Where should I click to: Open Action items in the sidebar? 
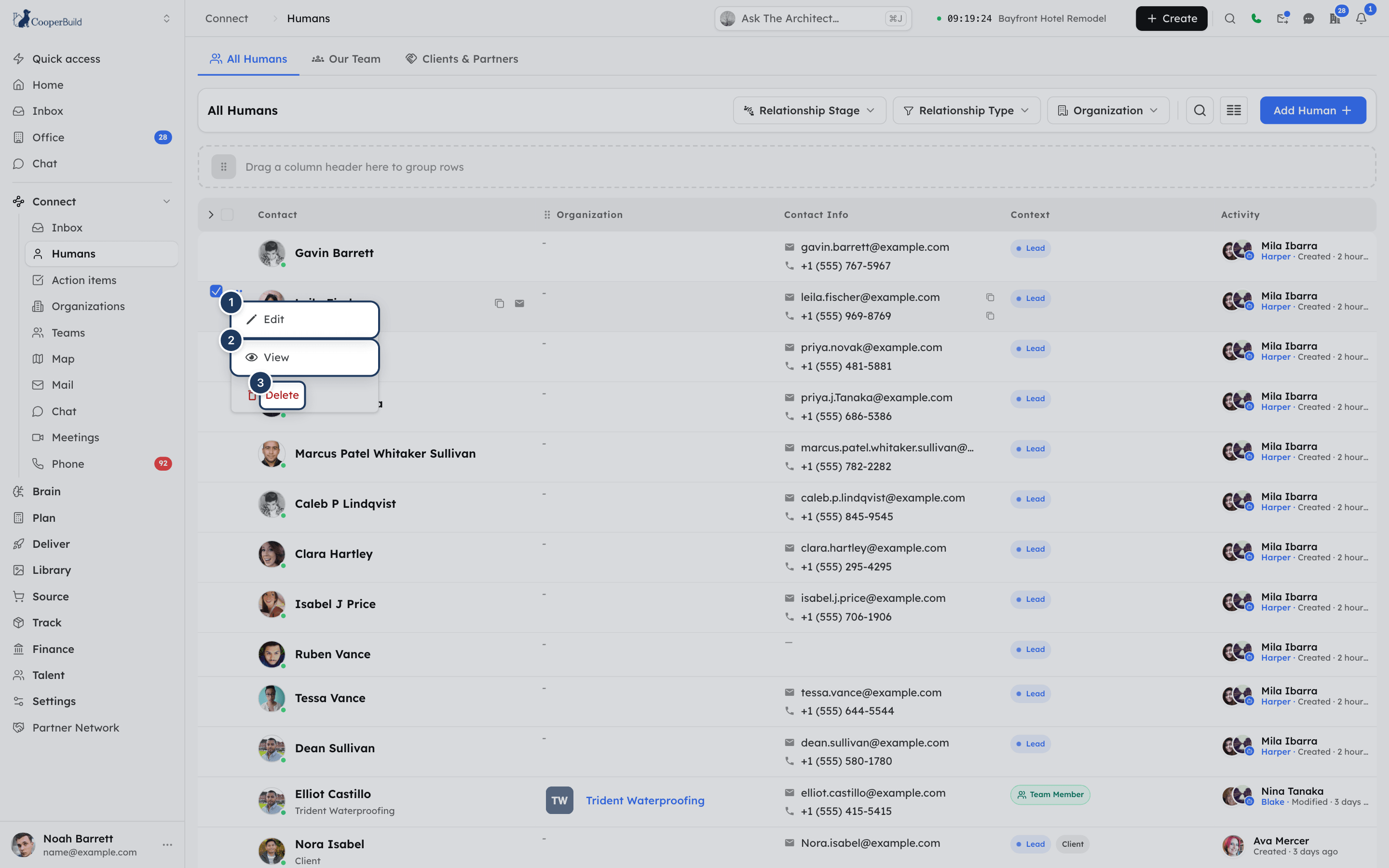point(84,280)
